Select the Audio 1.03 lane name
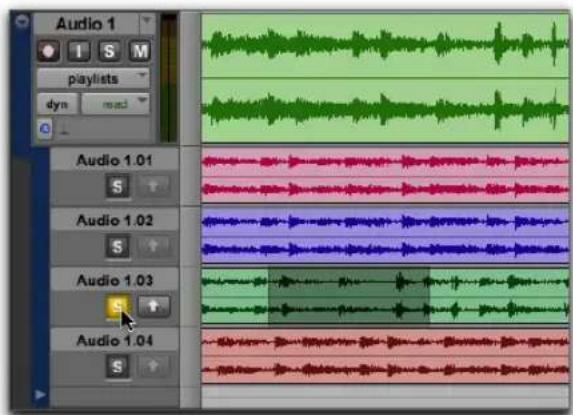Viewport: 573px width, 415px height. point(114,280)
